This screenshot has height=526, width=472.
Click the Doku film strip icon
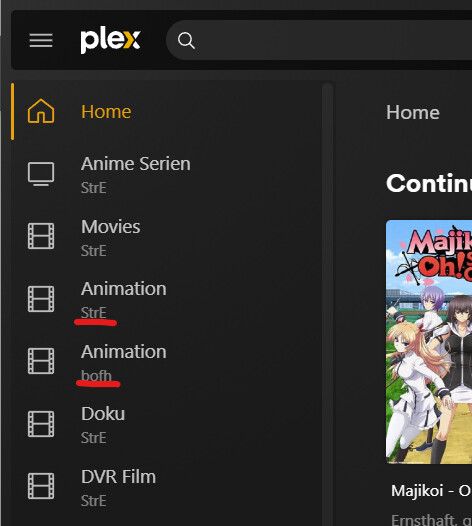(x=41, y=424)
